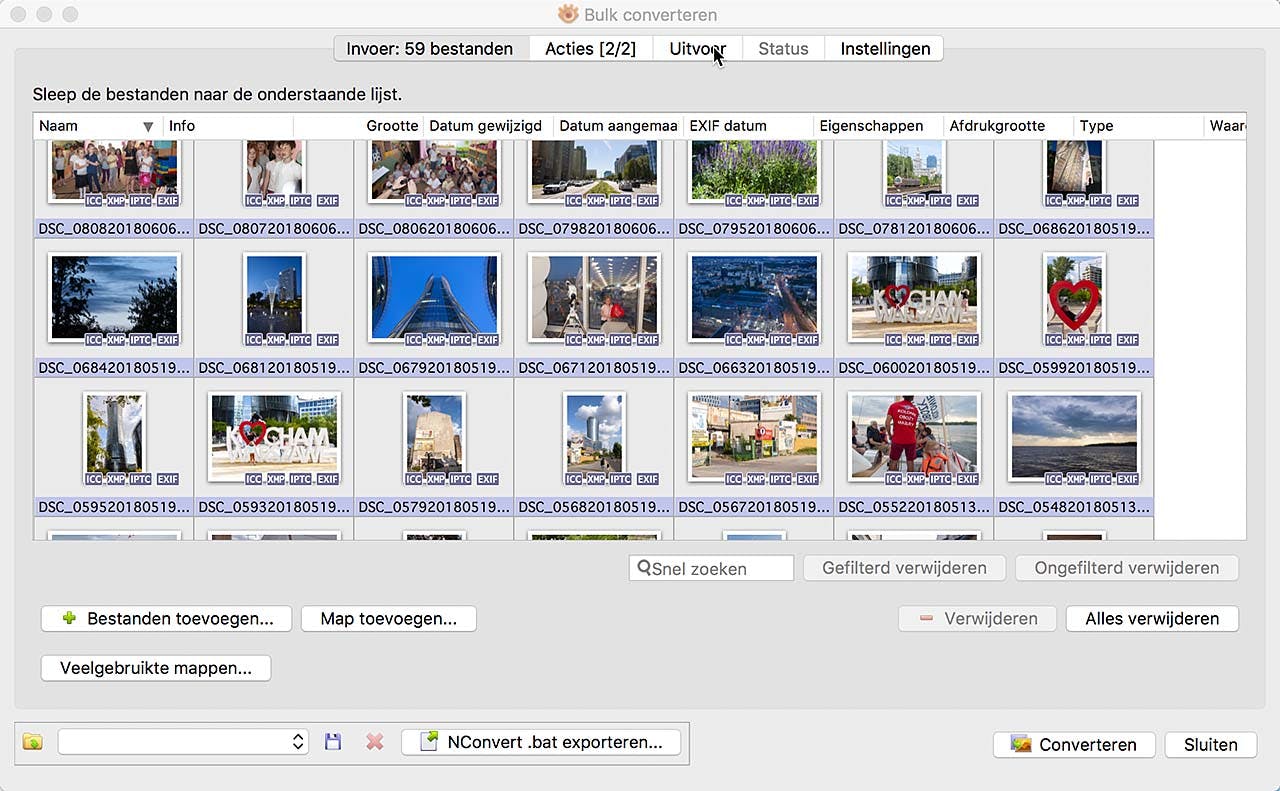Go to the Instellingen tab
1280x791 pixels.
(885, 49)
